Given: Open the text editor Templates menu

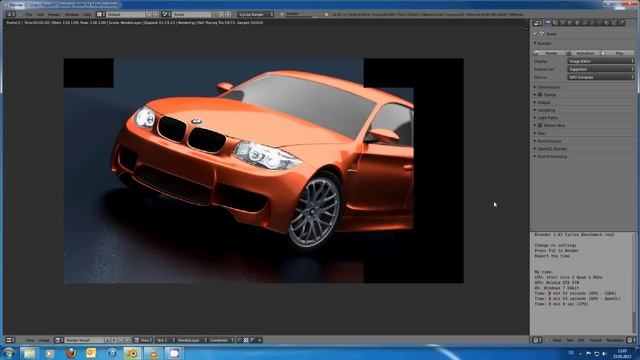Looking at the screenshot, I should pos(615,340).
